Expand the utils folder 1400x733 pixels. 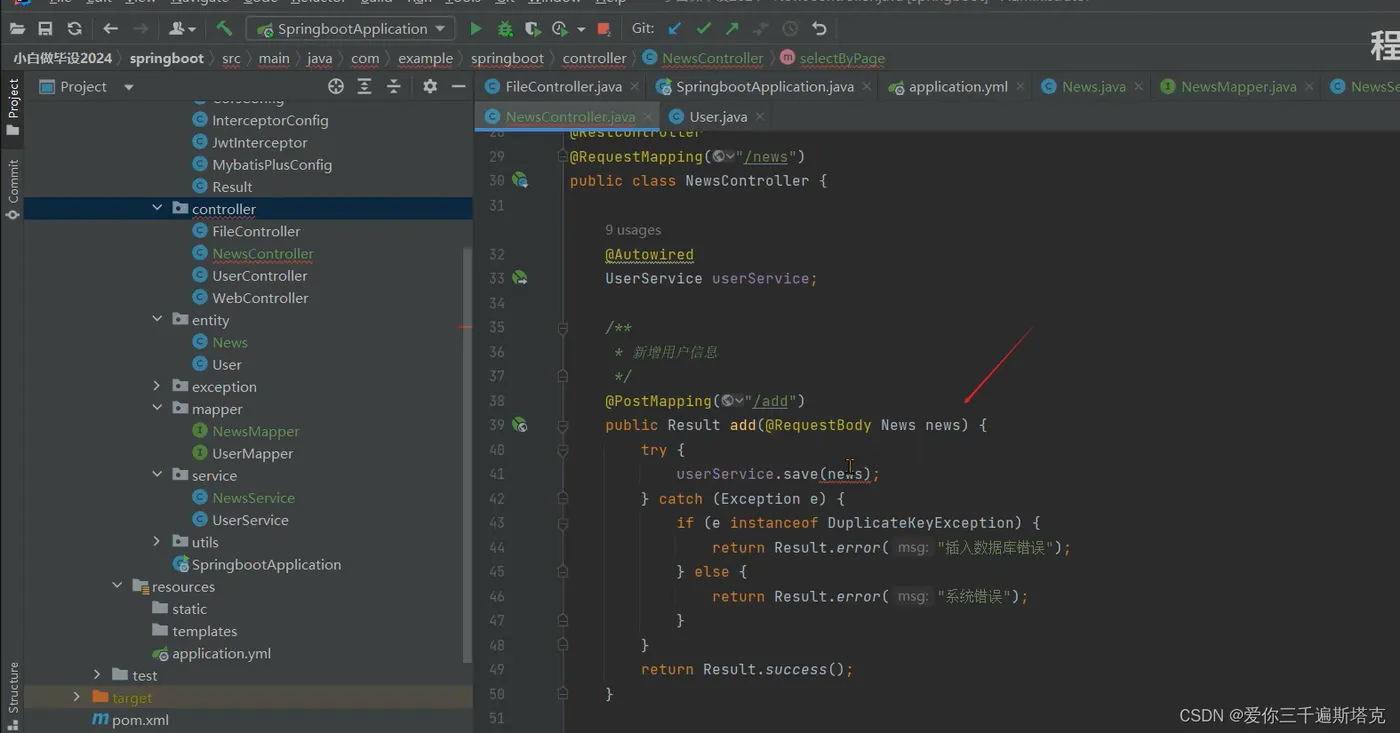coord(157,542)
